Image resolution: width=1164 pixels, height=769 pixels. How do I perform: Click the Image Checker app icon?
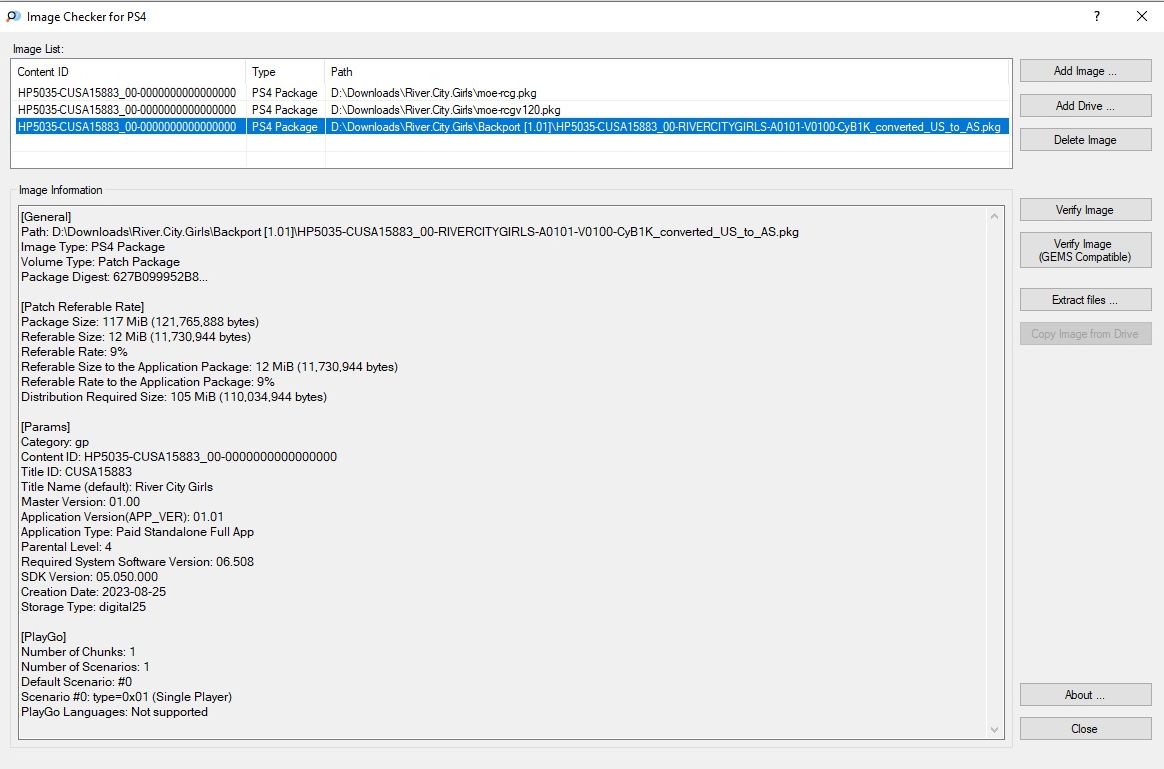[x=13, y=16]
